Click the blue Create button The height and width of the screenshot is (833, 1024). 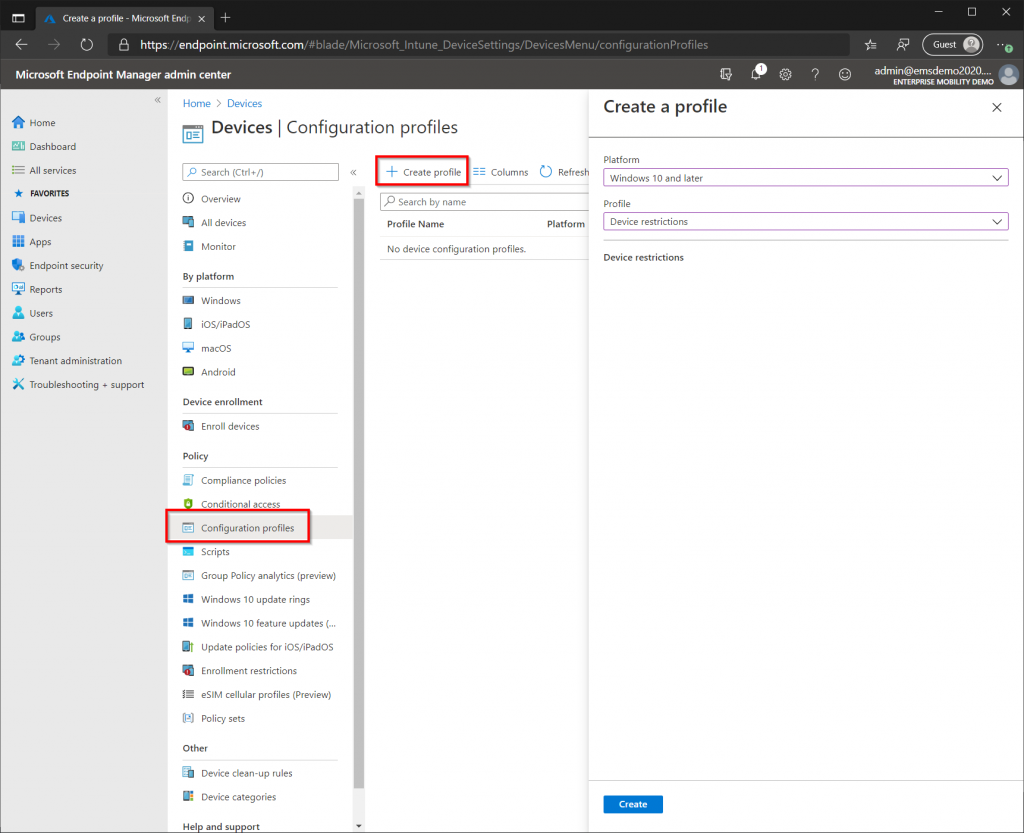(x=633, y=804)
